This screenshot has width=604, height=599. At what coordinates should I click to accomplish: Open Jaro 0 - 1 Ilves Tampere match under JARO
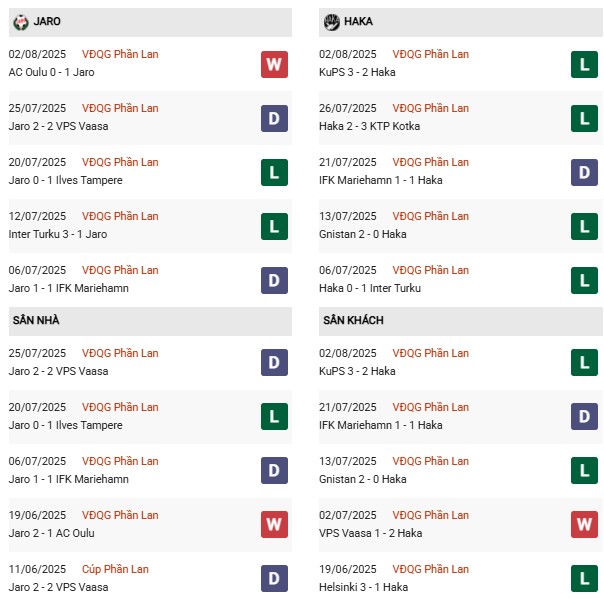65,180
